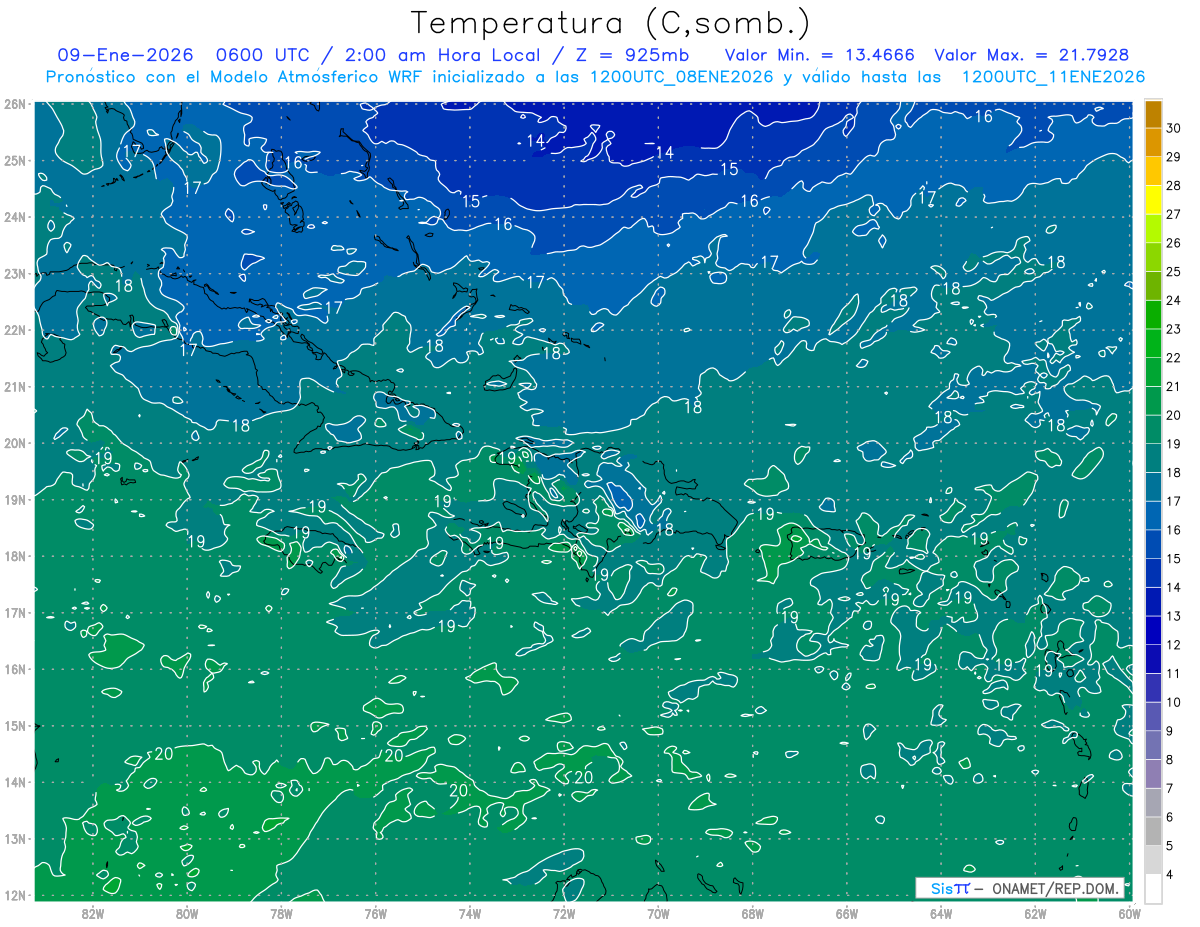This screenshot has width=1200, height=927.
Task: Click the "80W" longitude axis label
Action: pyautogui.click(x=187, y=913)
